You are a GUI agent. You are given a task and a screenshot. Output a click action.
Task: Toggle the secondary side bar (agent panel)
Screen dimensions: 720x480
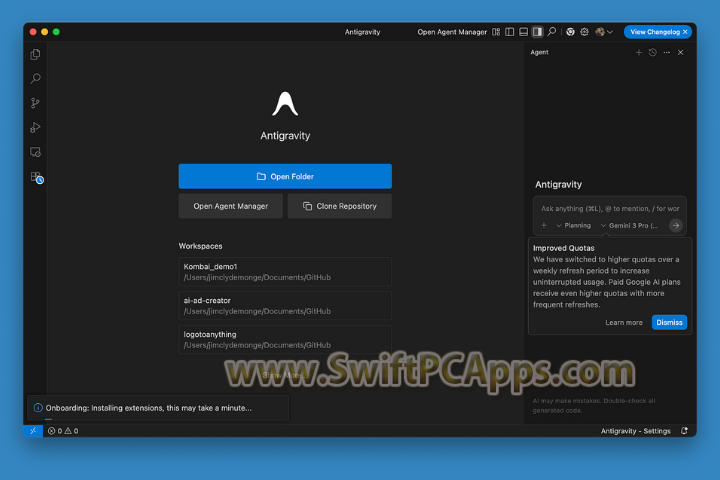click(x=537, y=32)
